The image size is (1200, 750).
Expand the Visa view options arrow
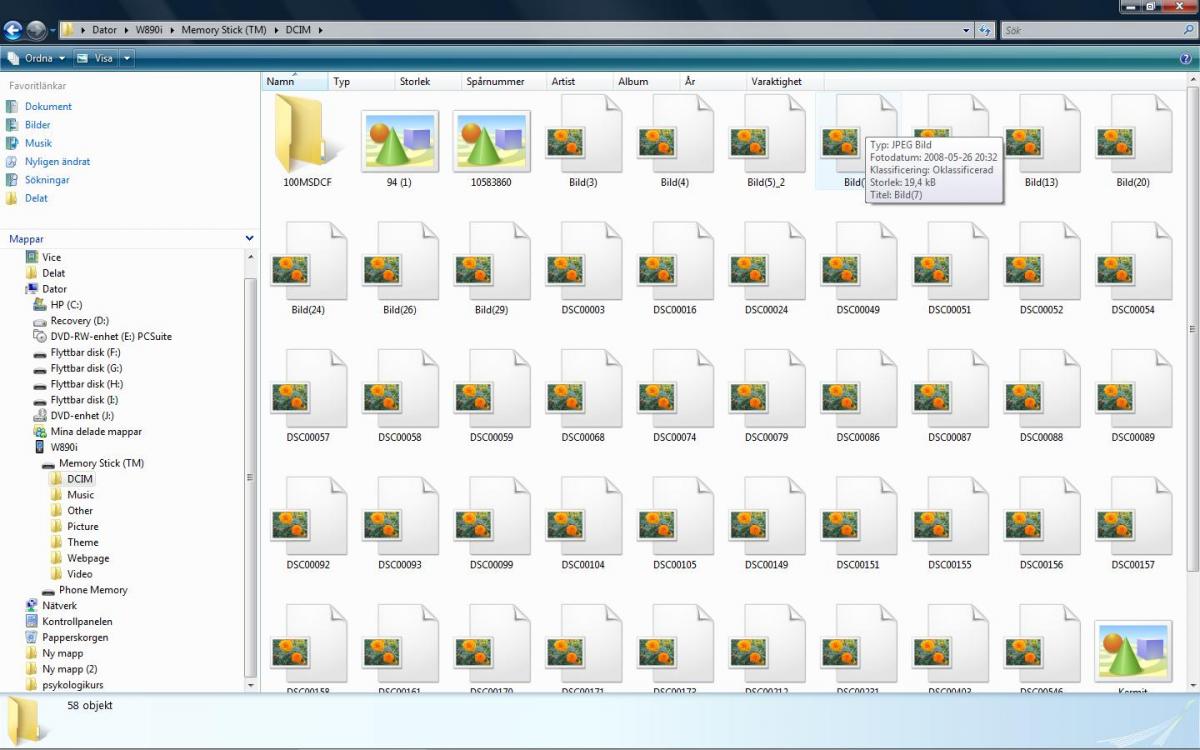click(127, 58)
